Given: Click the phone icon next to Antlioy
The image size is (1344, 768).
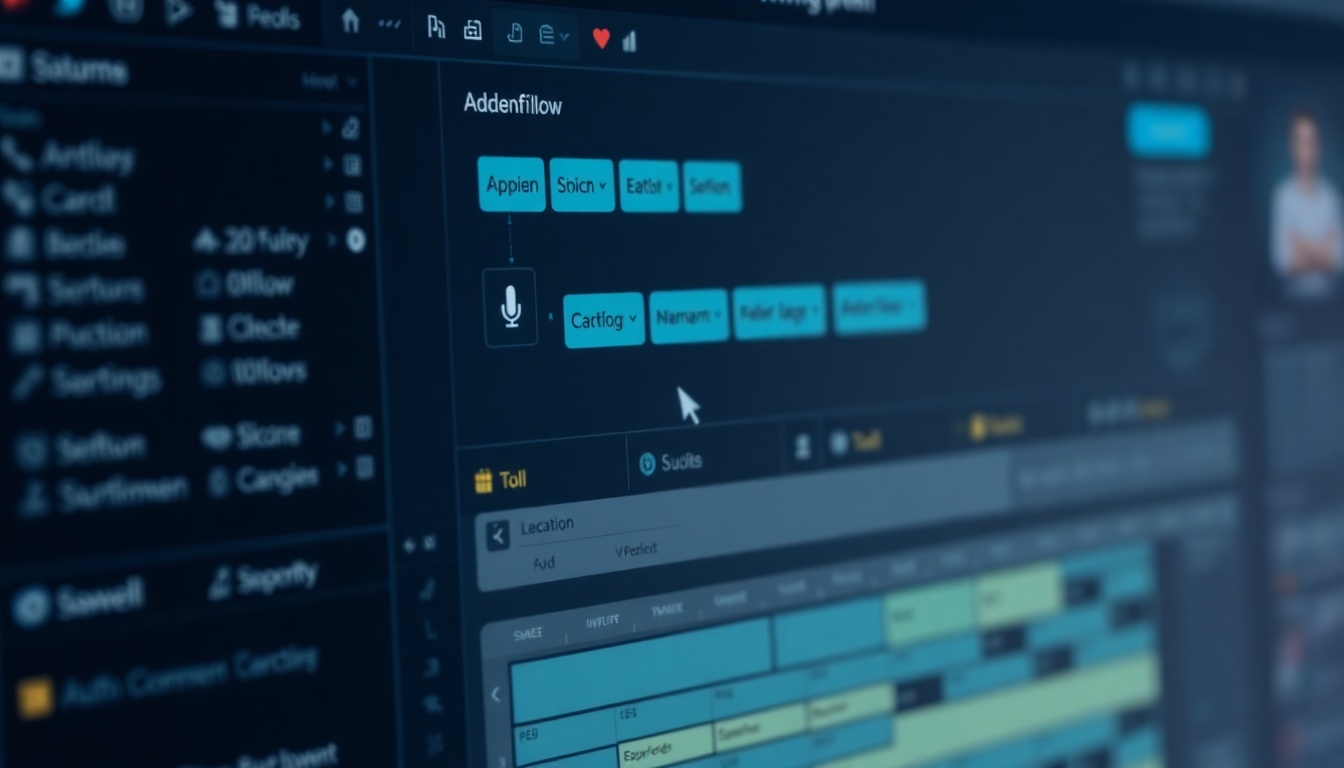Looking at the screenshot, I should [x=16, y=155].
